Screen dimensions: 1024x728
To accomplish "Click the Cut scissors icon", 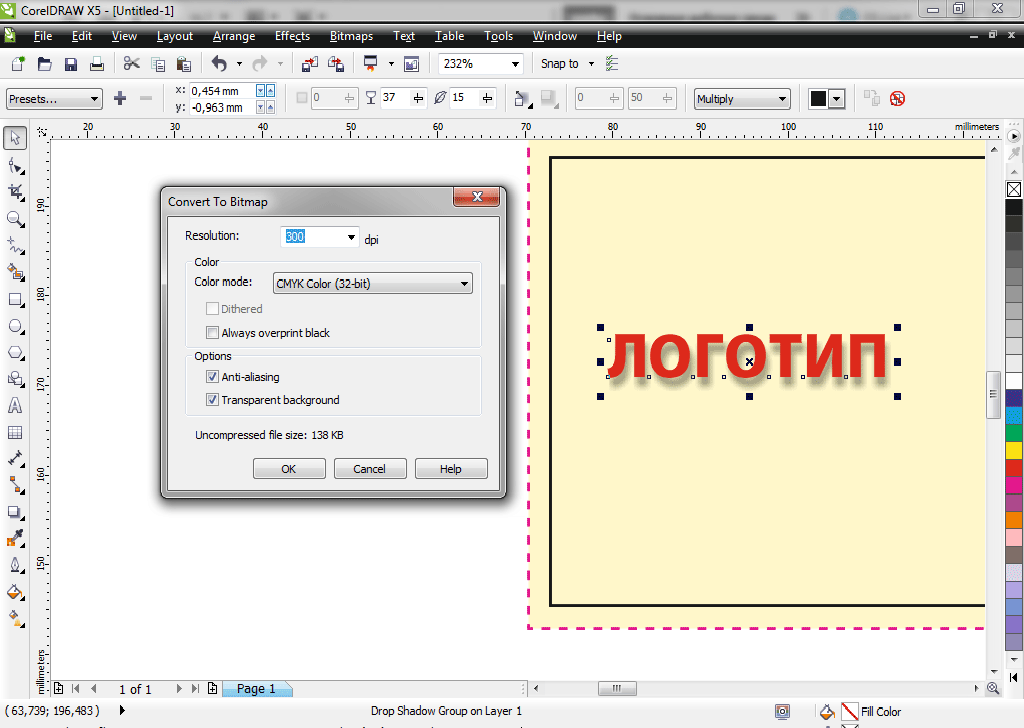I will [x=131, y=64].
